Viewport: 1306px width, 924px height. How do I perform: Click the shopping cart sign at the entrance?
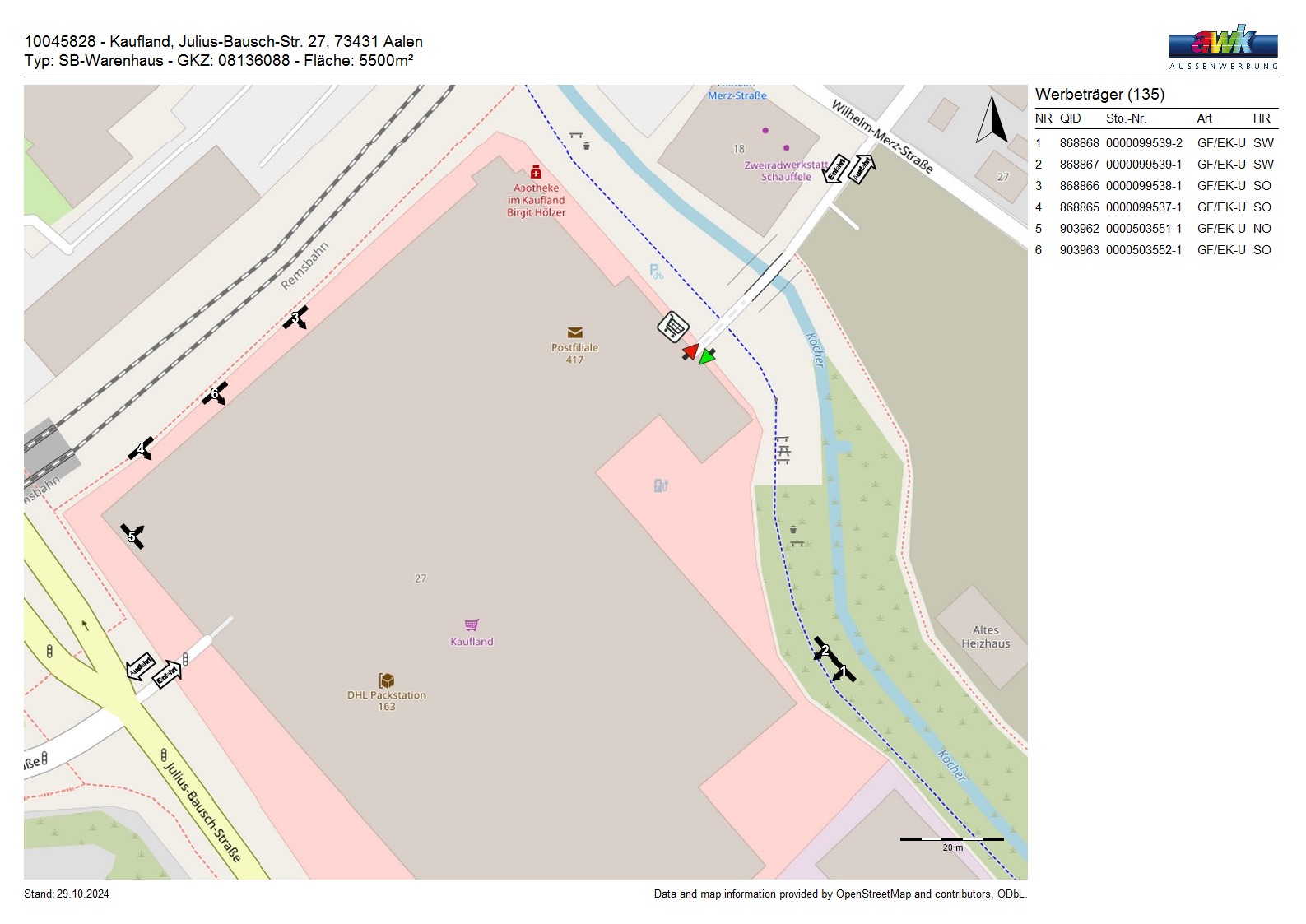tap(672, 327)
